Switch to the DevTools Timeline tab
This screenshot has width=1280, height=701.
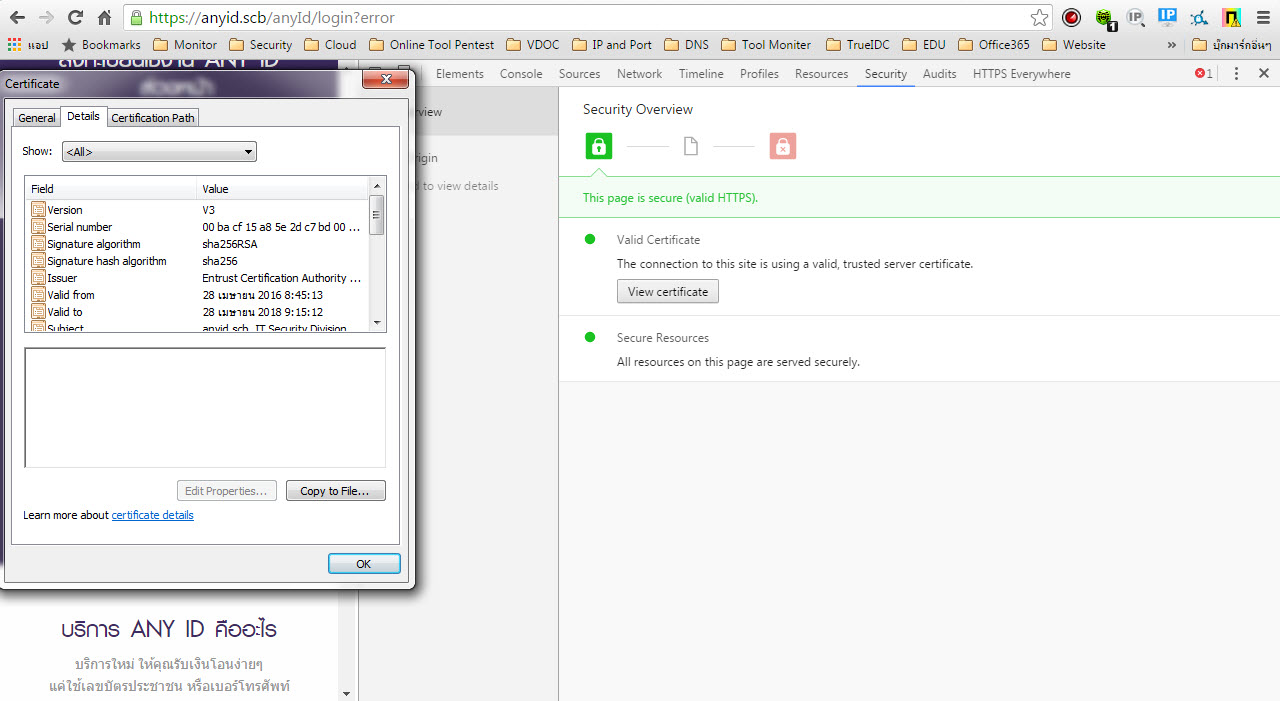pyautogui.click(x=701, y=74)
